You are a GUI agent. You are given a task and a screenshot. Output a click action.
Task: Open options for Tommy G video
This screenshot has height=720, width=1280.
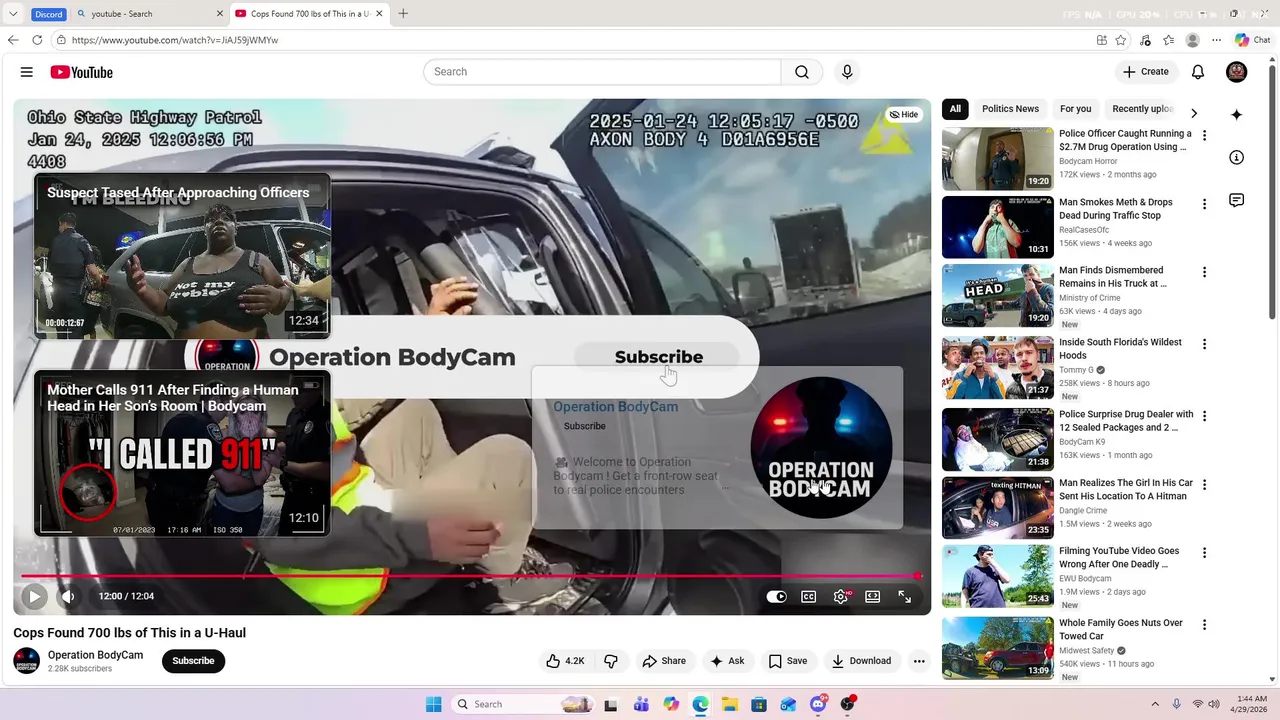coord(1204,344)
